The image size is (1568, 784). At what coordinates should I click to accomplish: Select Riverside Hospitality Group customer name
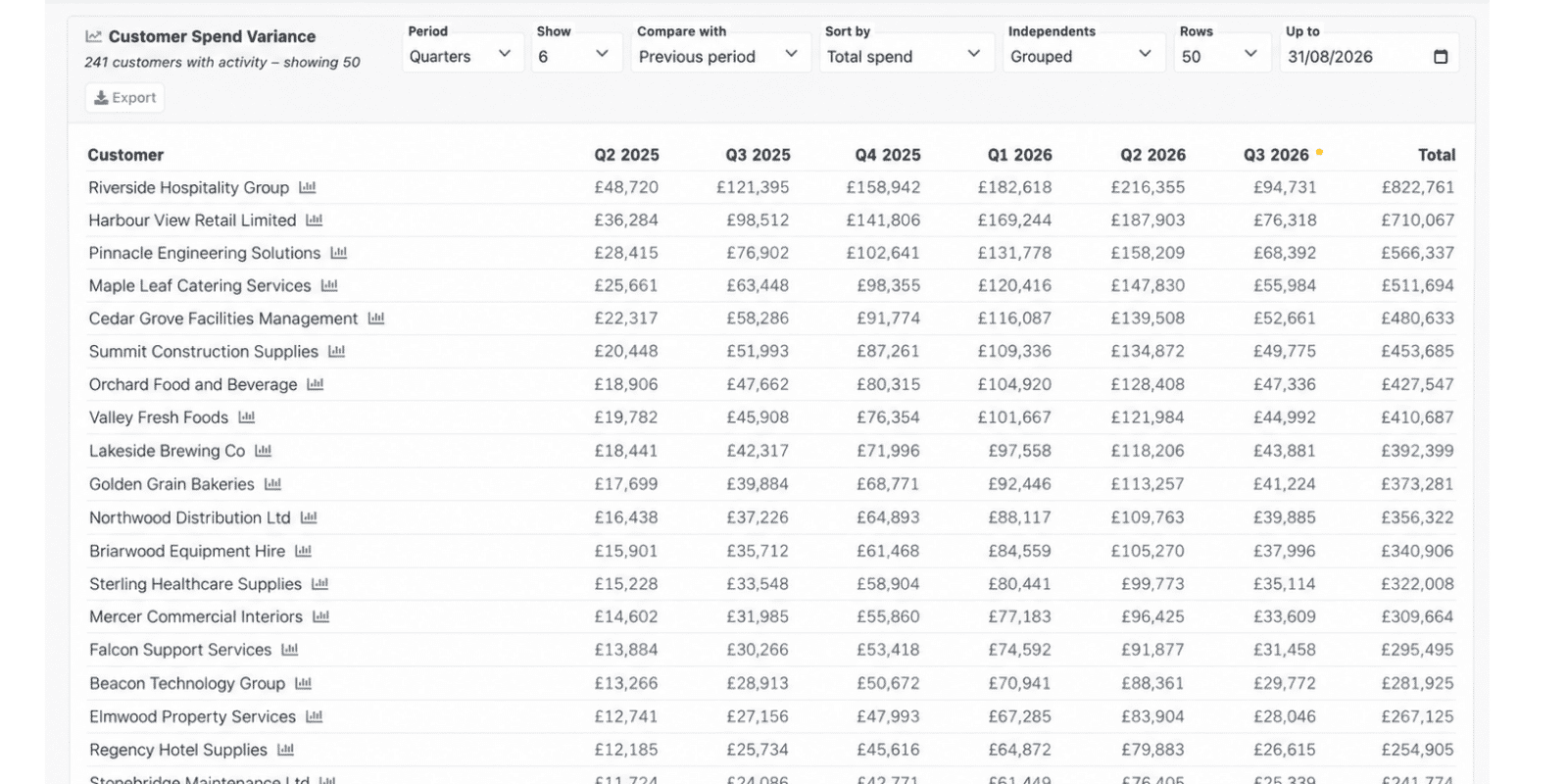(x=188, y=187)
